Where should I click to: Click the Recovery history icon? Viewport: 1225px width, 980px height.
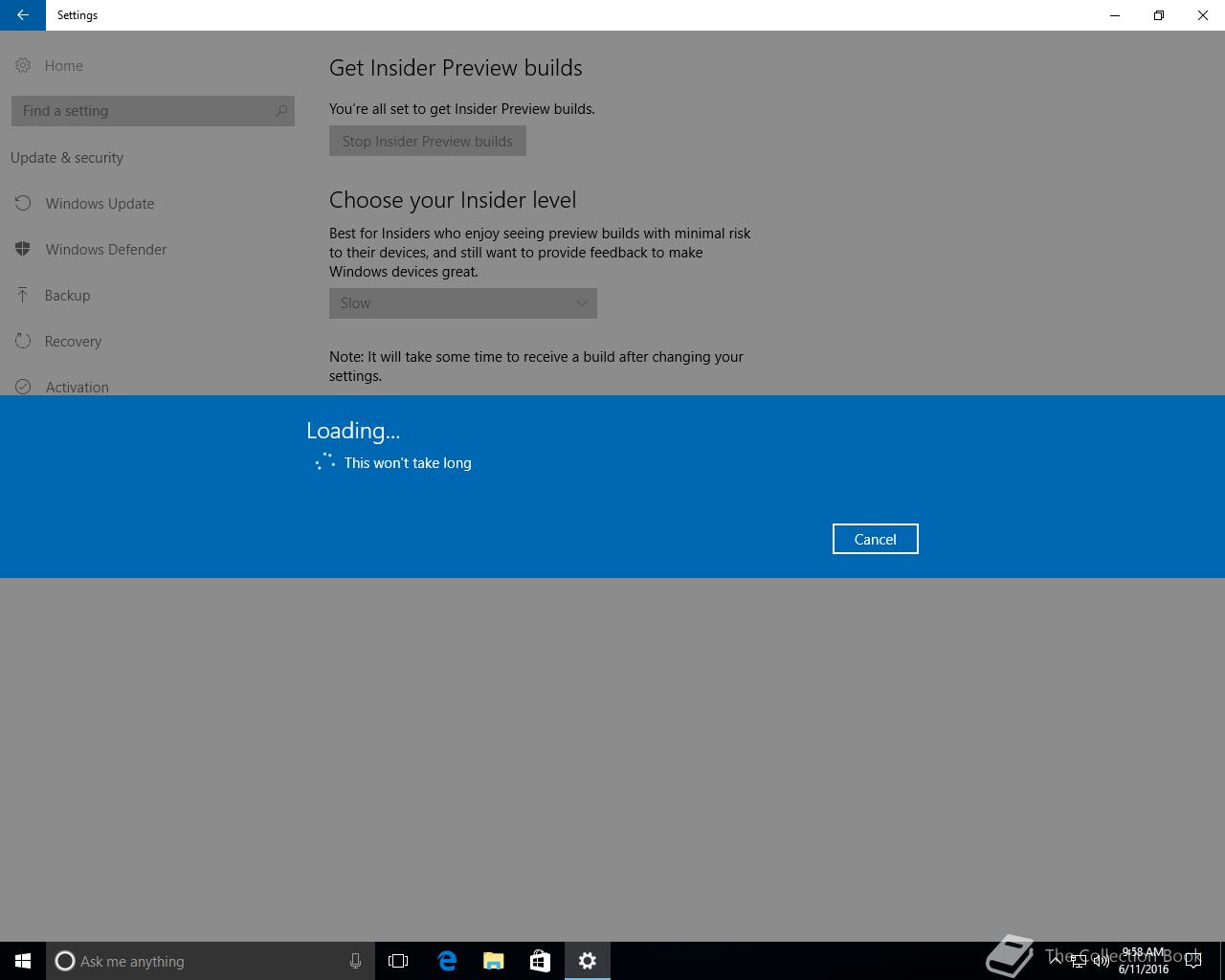click(23, 341)
